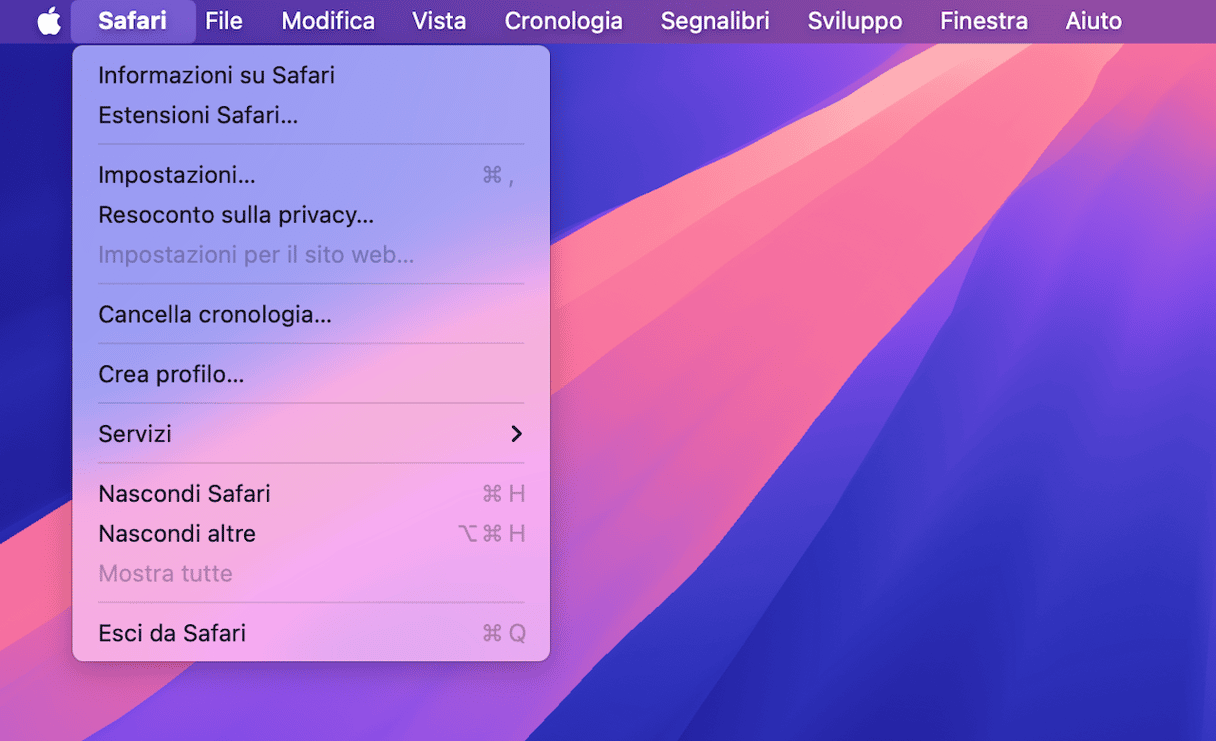Select Cancella cronologia… option
1216x741 pixels.
click(311, 315)
